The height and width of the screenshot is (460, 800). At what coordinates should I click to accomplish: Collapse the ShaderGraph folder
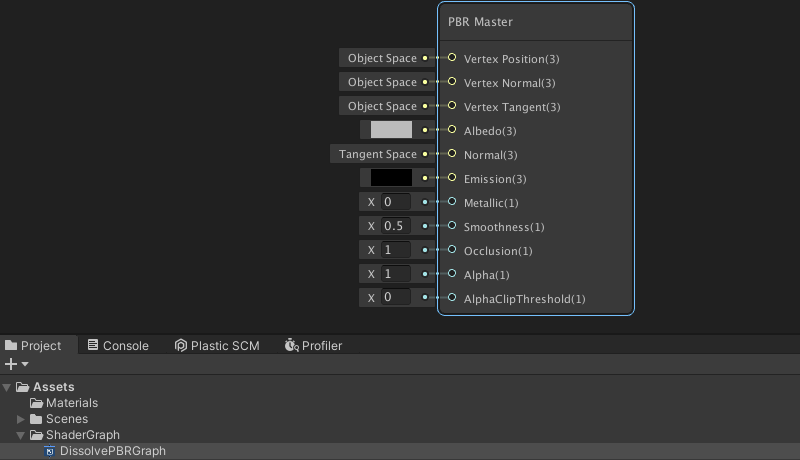pyautogui.click(x=20, y=436)
